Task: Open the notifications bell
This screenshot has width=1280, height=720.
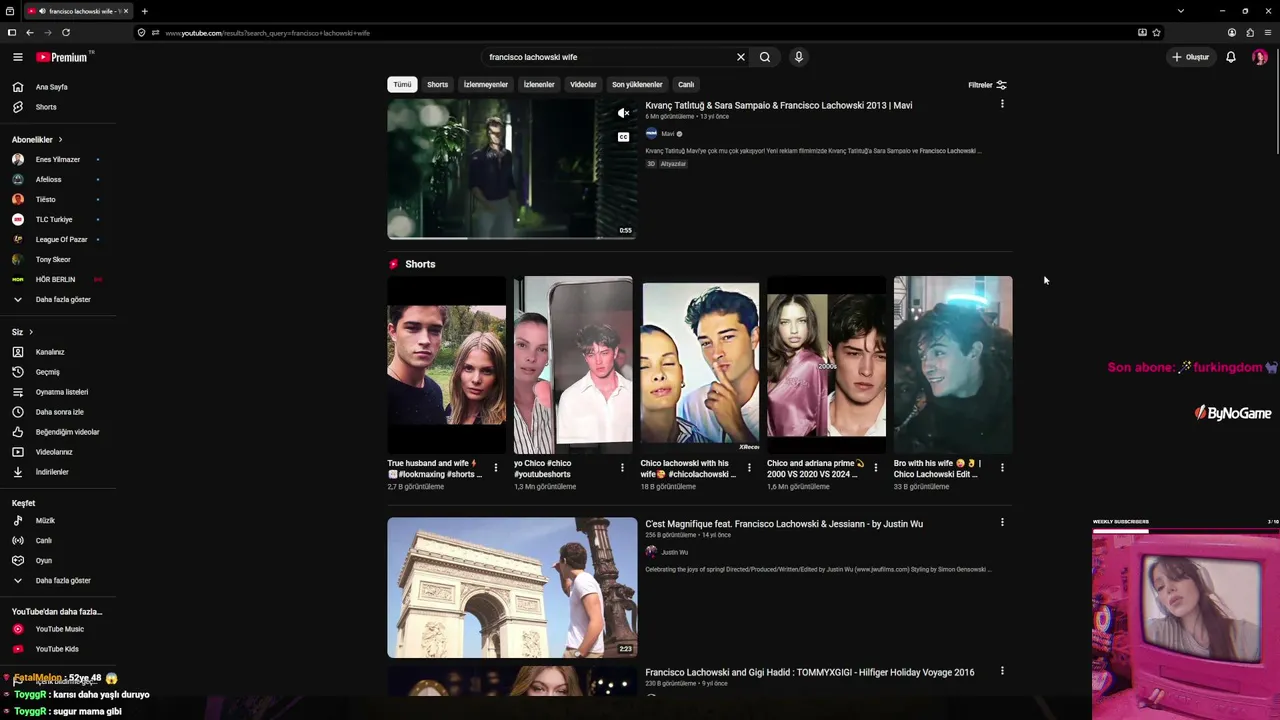Action: (1231, 57)
